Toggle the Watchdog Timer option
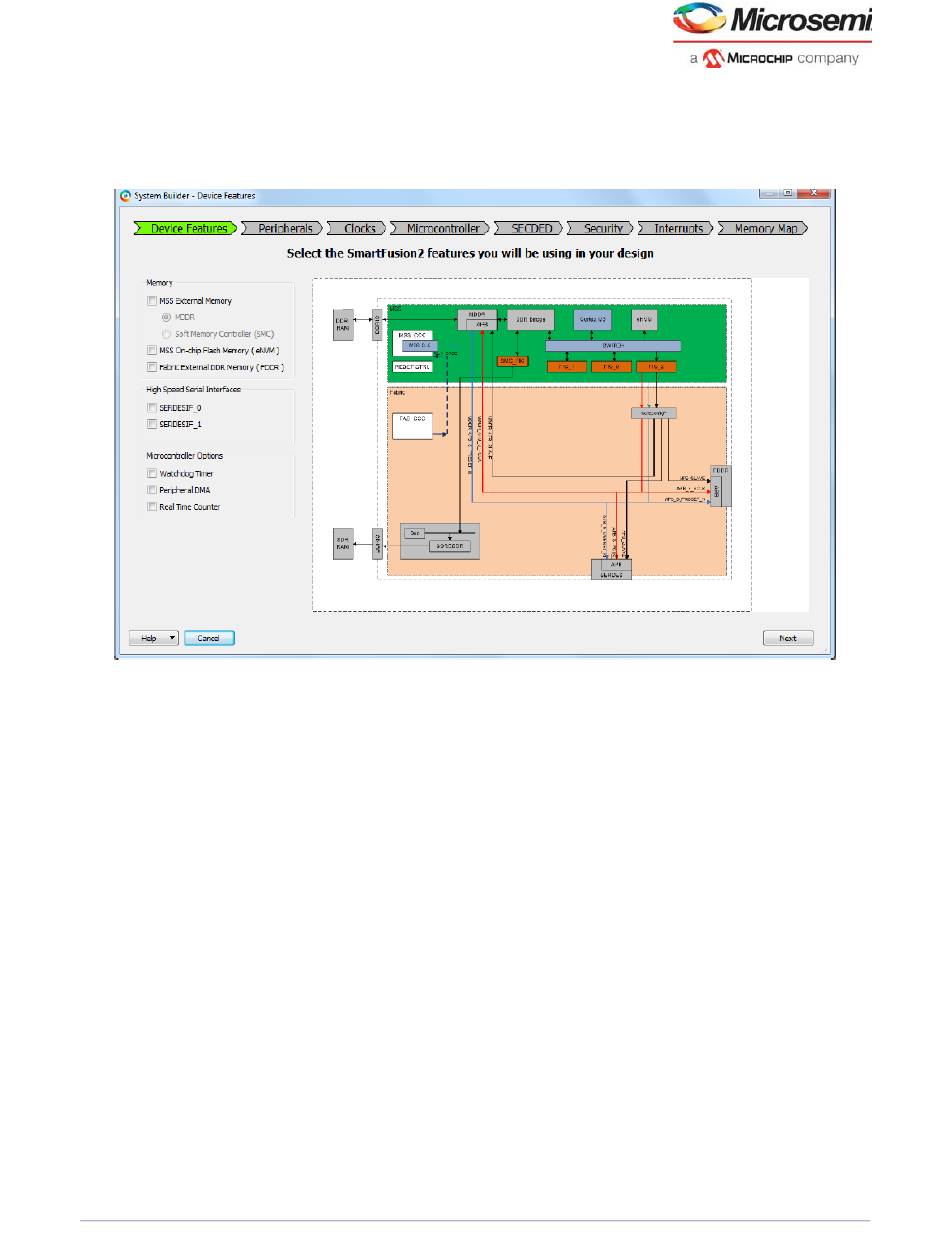Screen dimensions: 950x1254 tap(152, 474)
